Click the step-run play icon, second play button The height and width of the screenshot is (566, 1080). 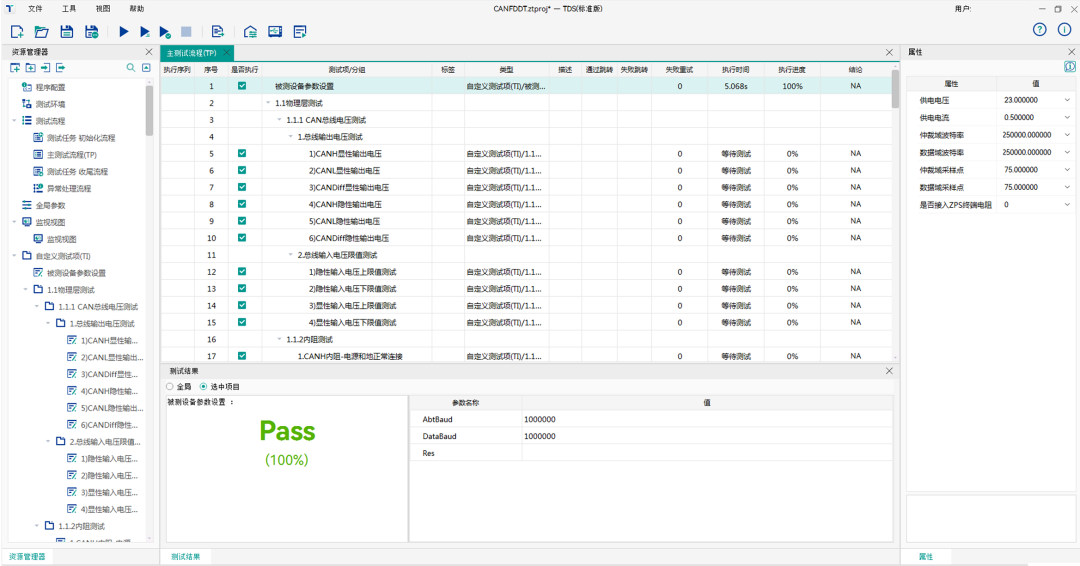(x=145, y=32)
